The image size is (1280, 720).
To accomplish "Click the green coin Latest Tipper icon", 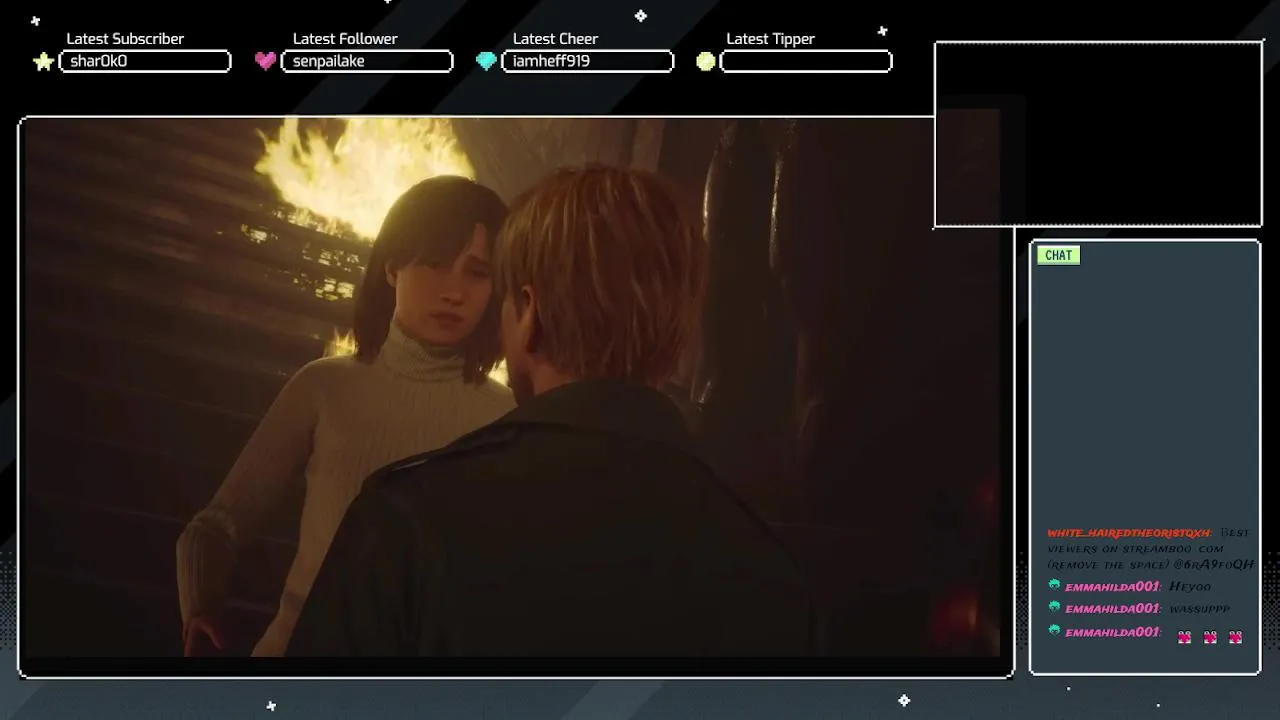I will click(x=706, y=62).
